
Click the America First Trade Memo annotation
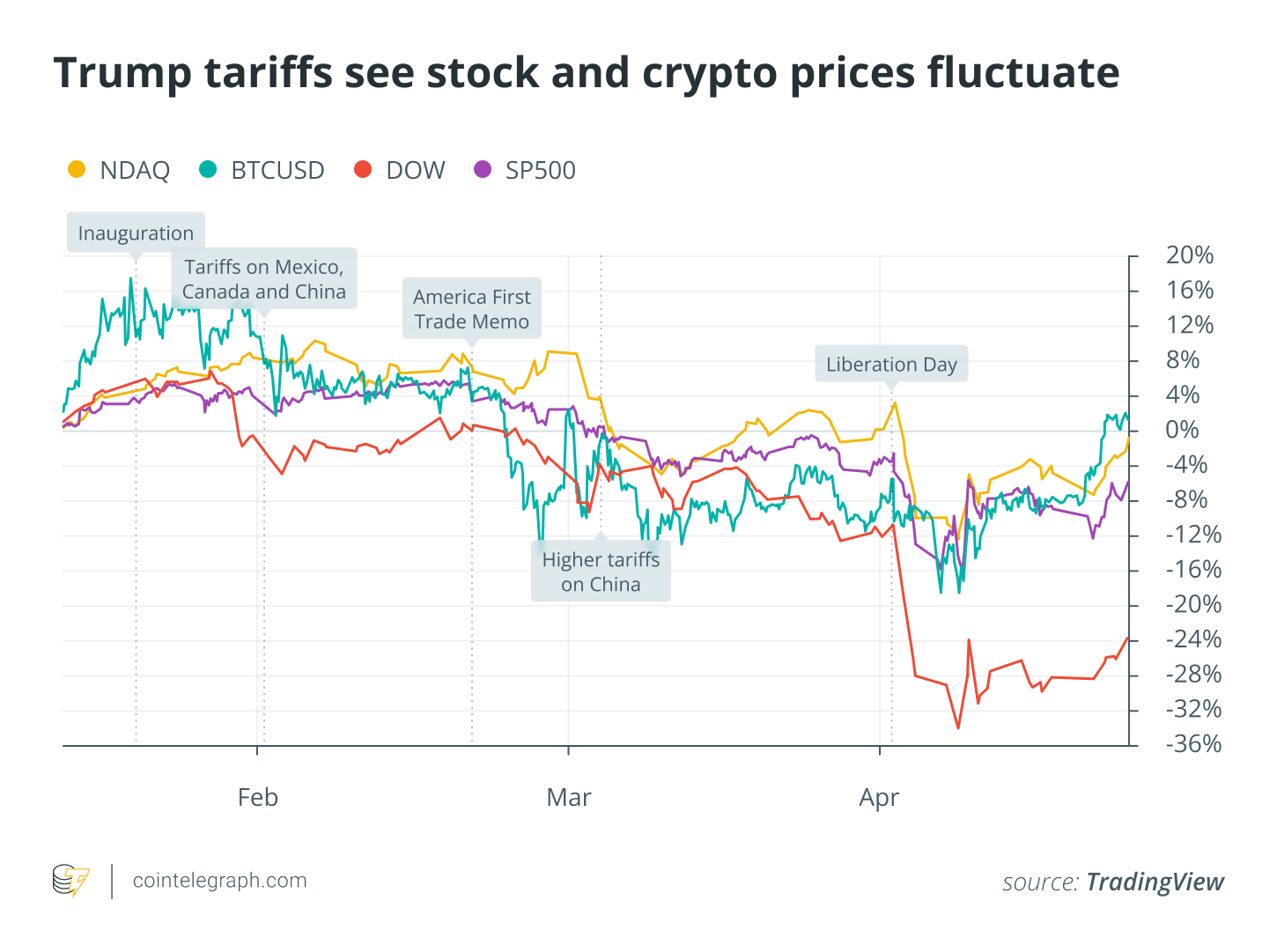pos(472,309)
